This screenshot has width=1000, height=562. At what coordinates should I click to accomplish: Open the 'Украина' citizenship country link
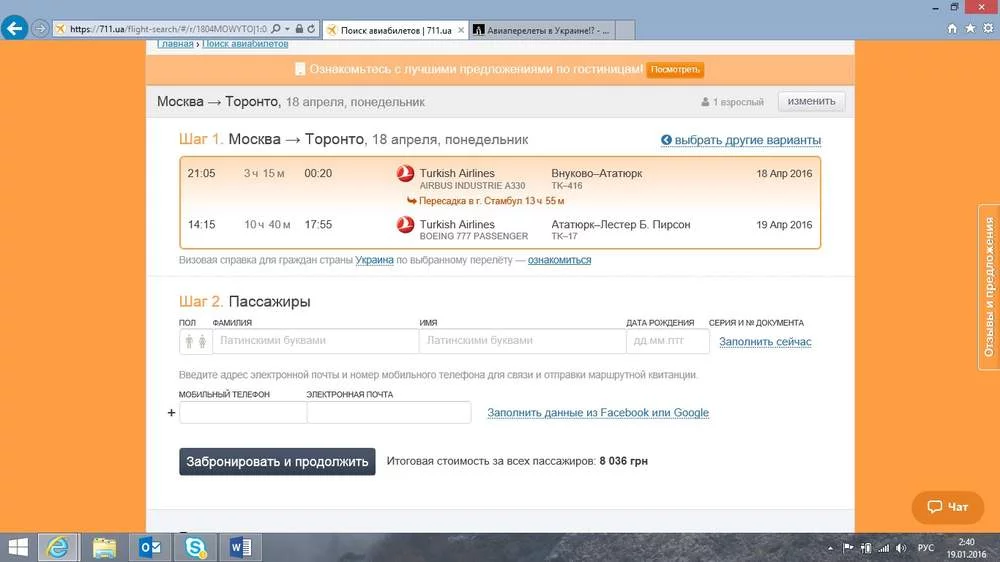coord(374,260)
